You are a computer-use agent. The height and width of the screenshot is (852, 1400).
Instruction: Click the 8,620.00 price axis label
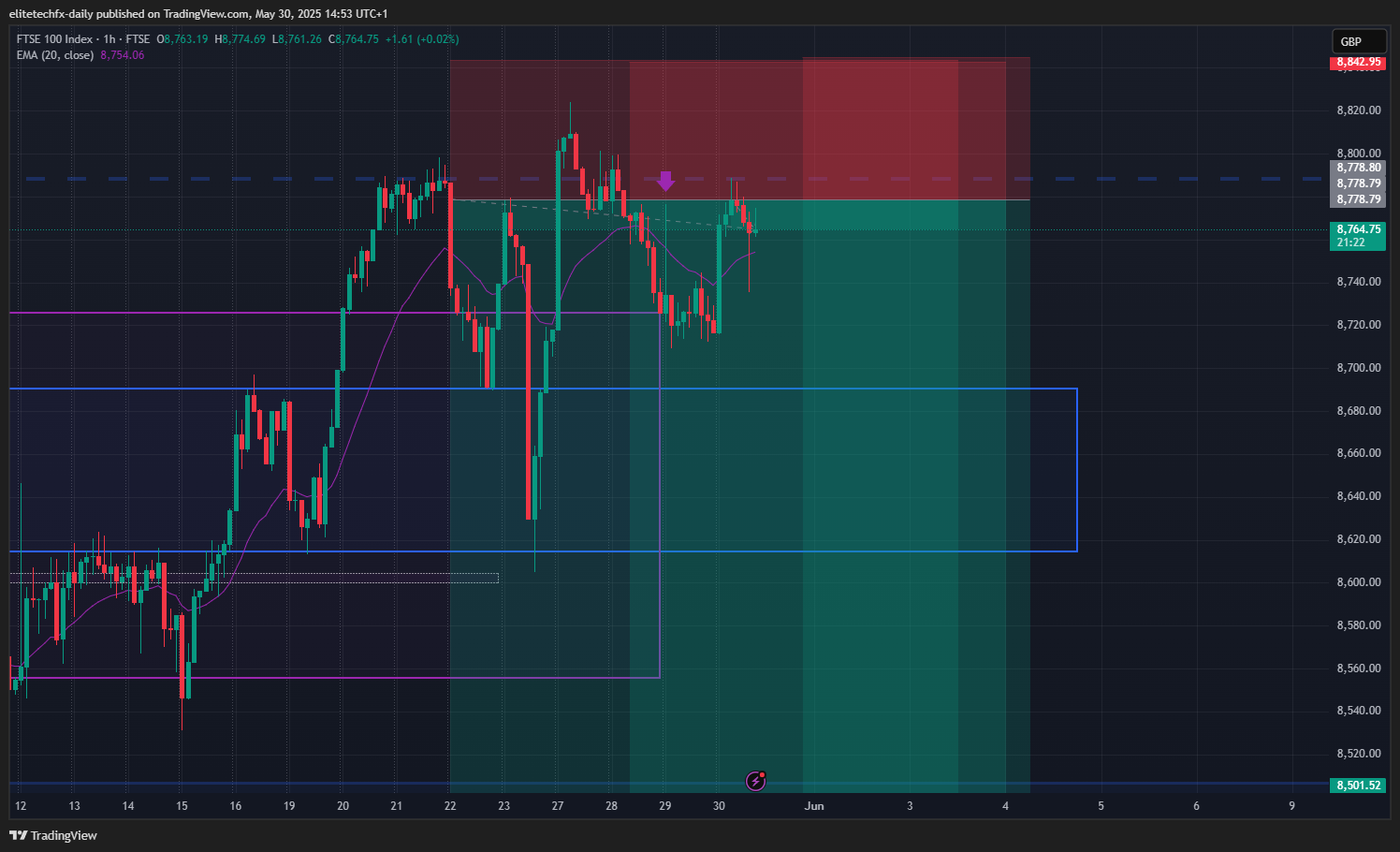coord(1358,539)
